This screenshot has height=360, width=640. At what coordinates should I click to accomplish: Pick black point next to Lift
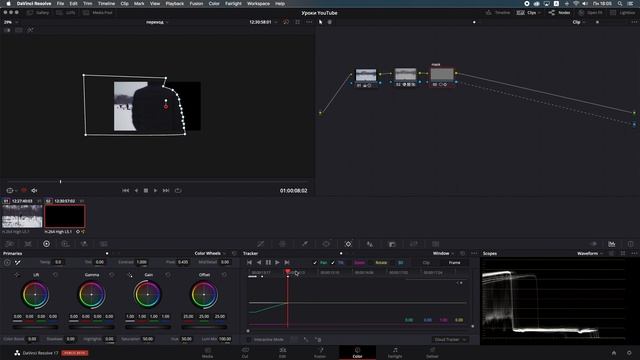pos(17,275)
